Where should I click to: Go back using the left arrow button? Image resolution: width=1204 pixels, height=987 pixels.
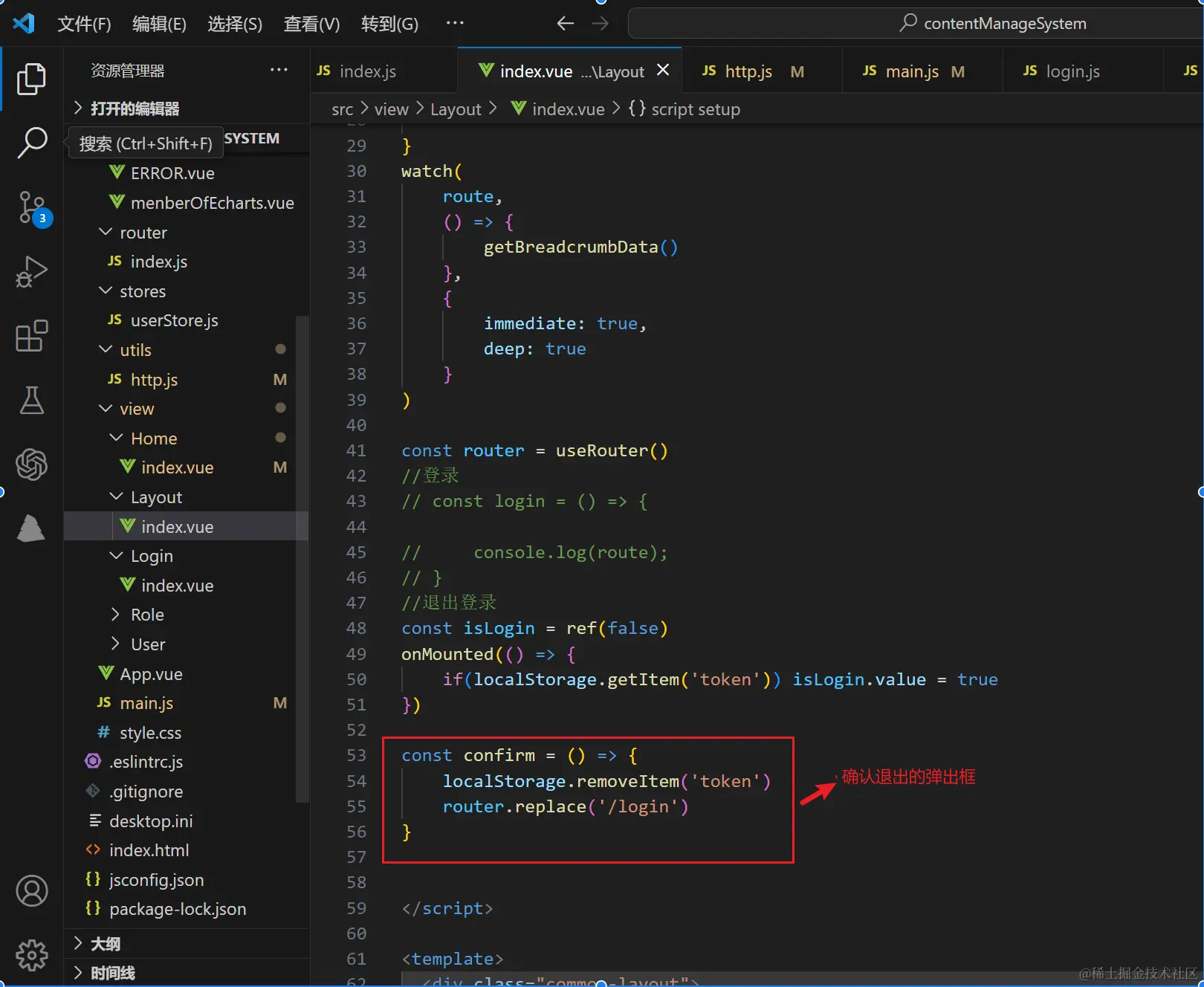point(565,24)
